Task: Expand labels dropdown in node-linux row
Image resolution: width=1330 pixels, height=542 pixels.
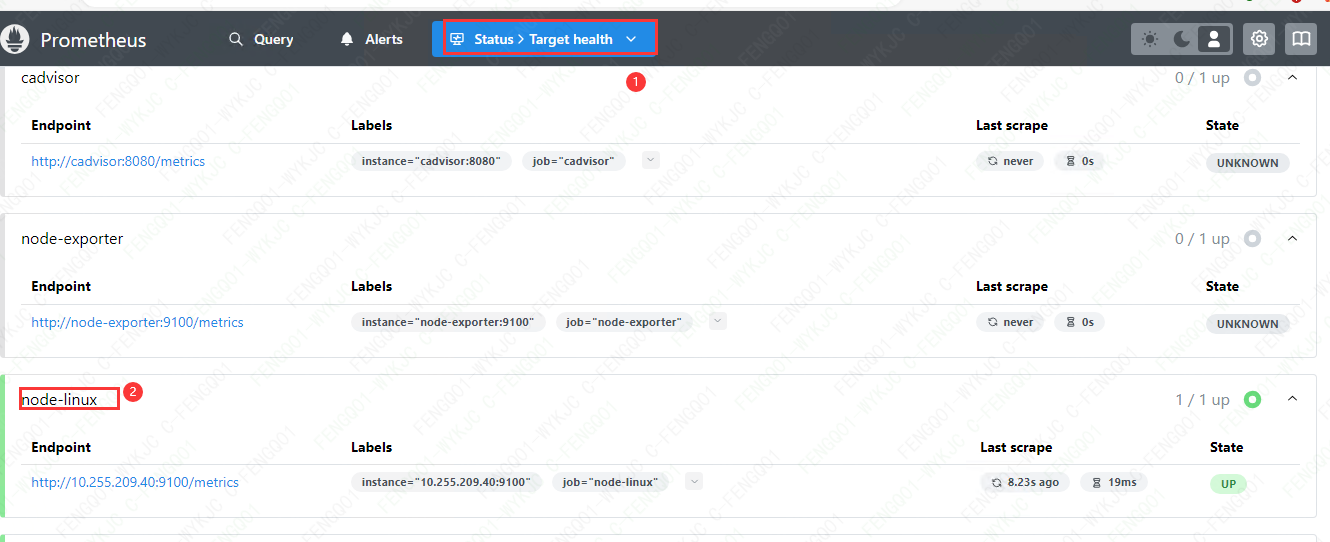Action: [694, 481]
